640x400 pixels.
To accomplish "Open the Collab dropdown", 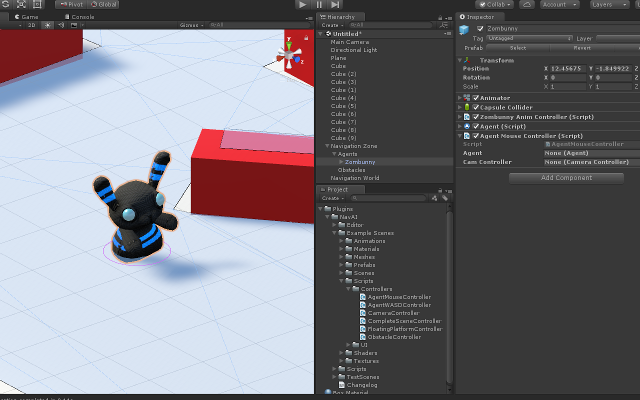I will point(494,4).
